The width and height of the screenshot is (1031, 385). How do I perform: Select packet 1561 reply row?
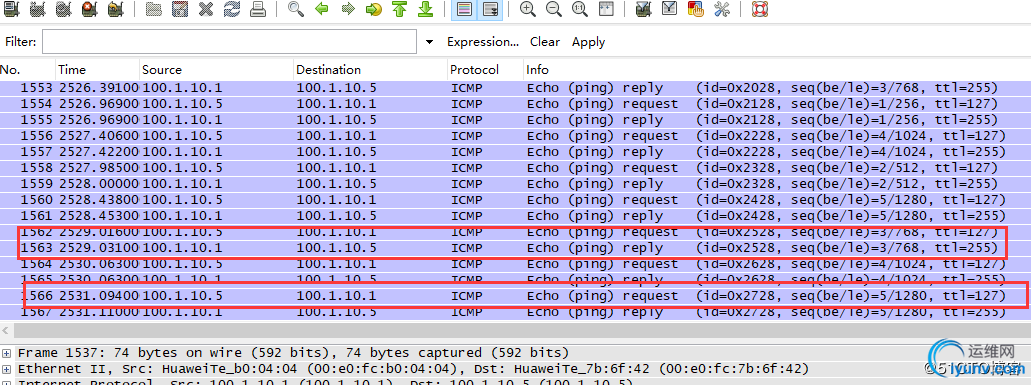pyautogui.click(x=515, y=215)
